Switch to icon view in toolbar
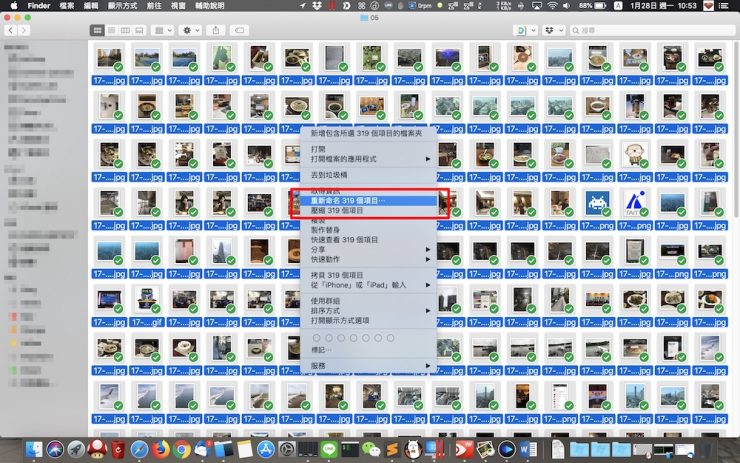Screen dimensions: 740x463 coord(97,31)
